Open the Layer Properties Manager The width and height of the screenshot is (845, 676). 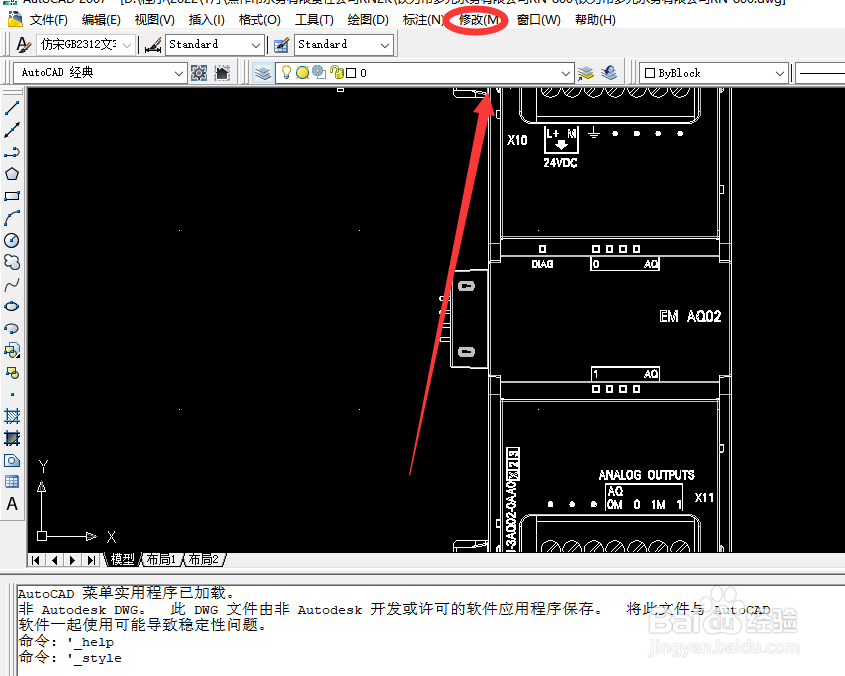(x=263, y=73)
